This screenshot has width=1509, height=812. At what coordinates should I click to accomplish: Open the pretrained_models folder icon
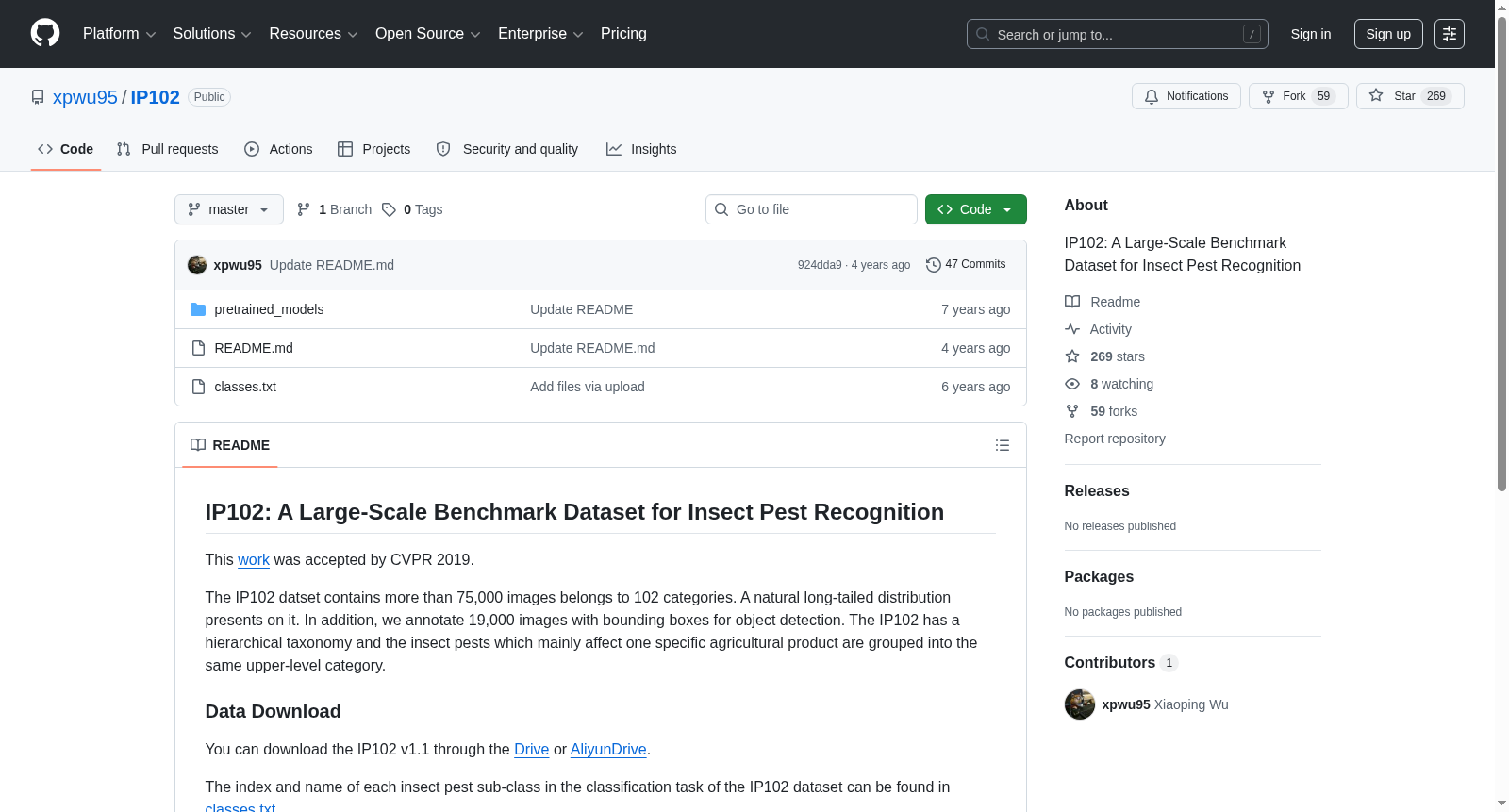[198, 309]
